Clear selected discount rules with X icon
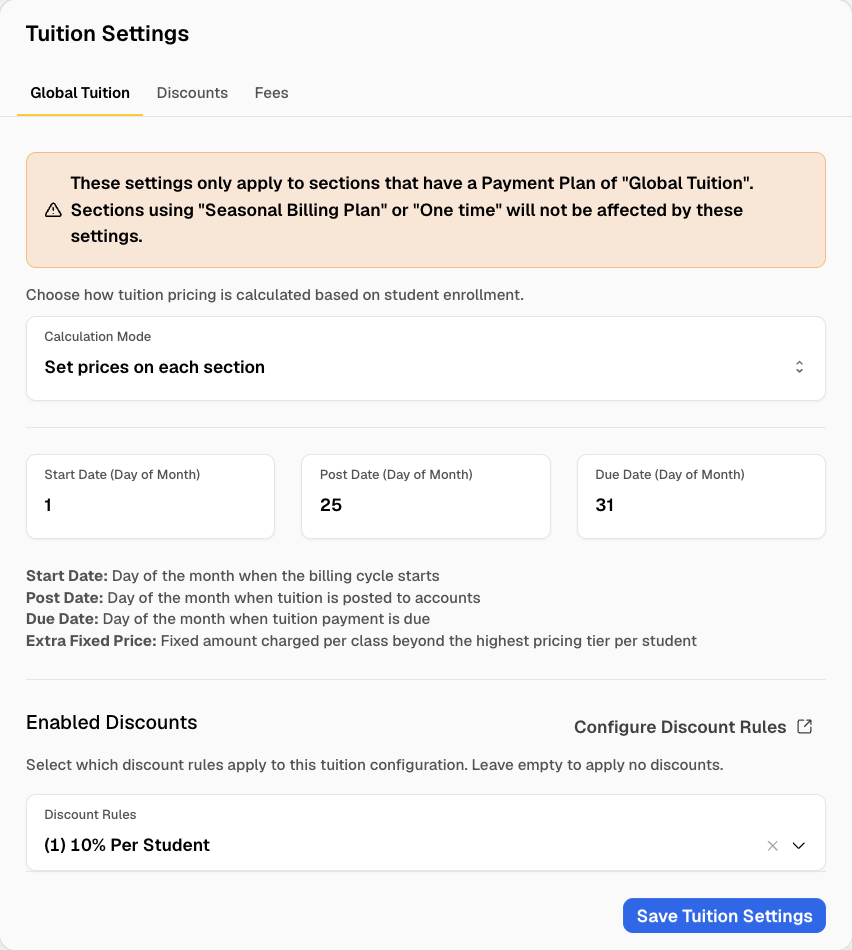The height and width of the screenshot is (950, 852). tap(772, 846)
